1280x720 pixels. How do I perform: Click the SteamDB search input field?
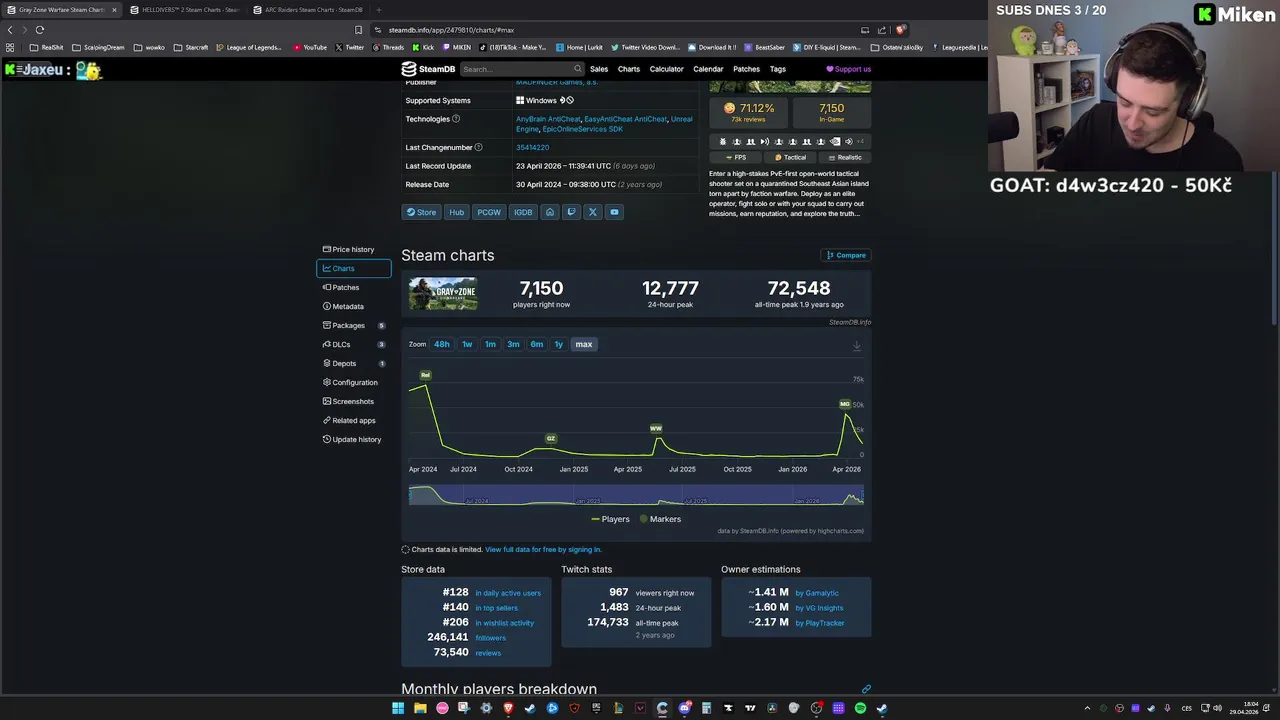[522, 69]
